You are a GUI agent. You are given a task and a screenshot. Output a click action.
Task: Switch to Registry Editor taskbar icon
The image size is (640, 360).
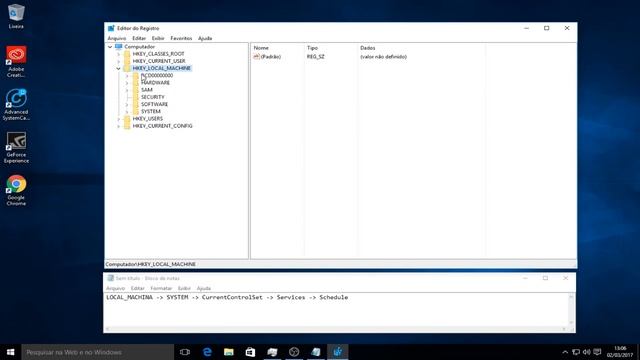[338, 352]
